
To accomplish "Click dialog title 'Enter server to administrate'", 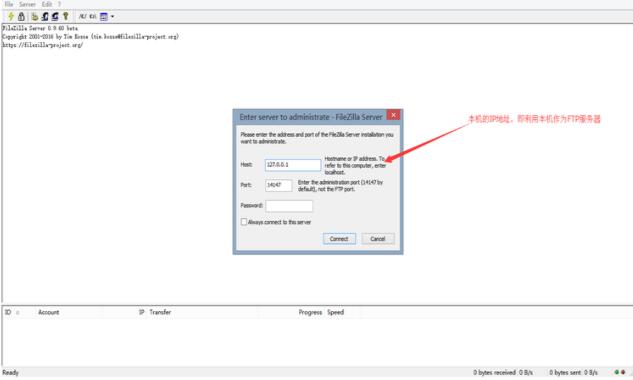I will pos(311,117).
